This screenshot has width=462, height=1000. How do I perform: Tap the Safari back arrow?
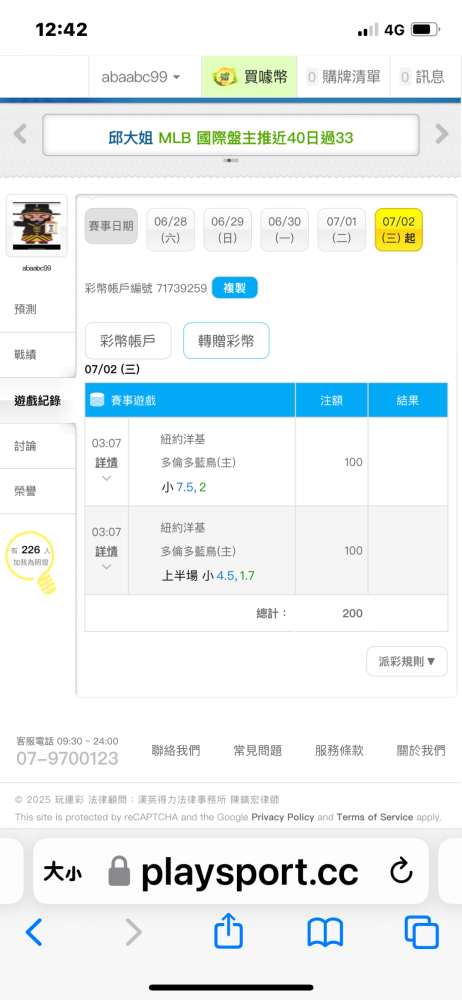pyautogui.click(x=34, y=932)
